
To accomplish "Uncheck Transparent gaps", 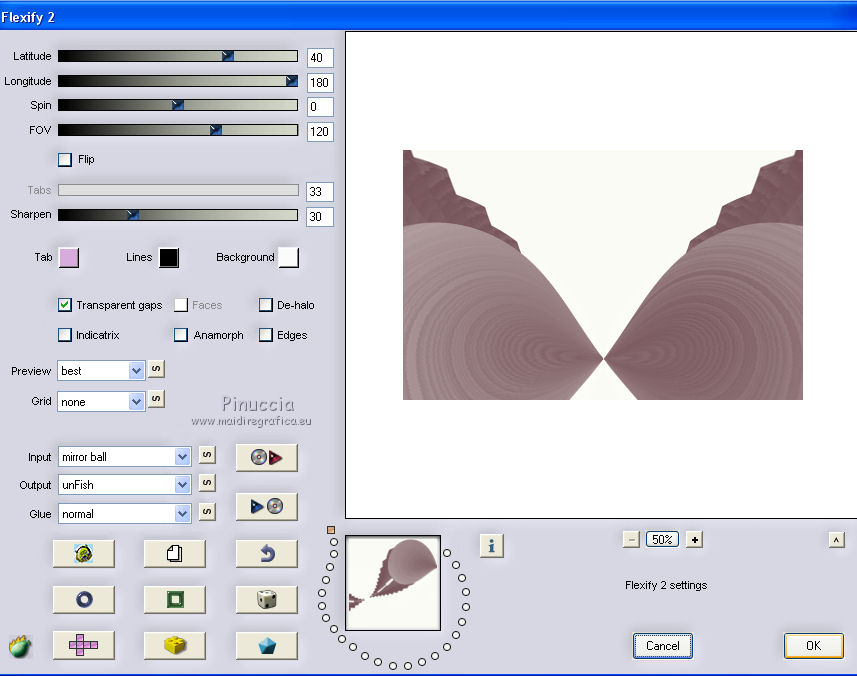I will click(64, 305).
